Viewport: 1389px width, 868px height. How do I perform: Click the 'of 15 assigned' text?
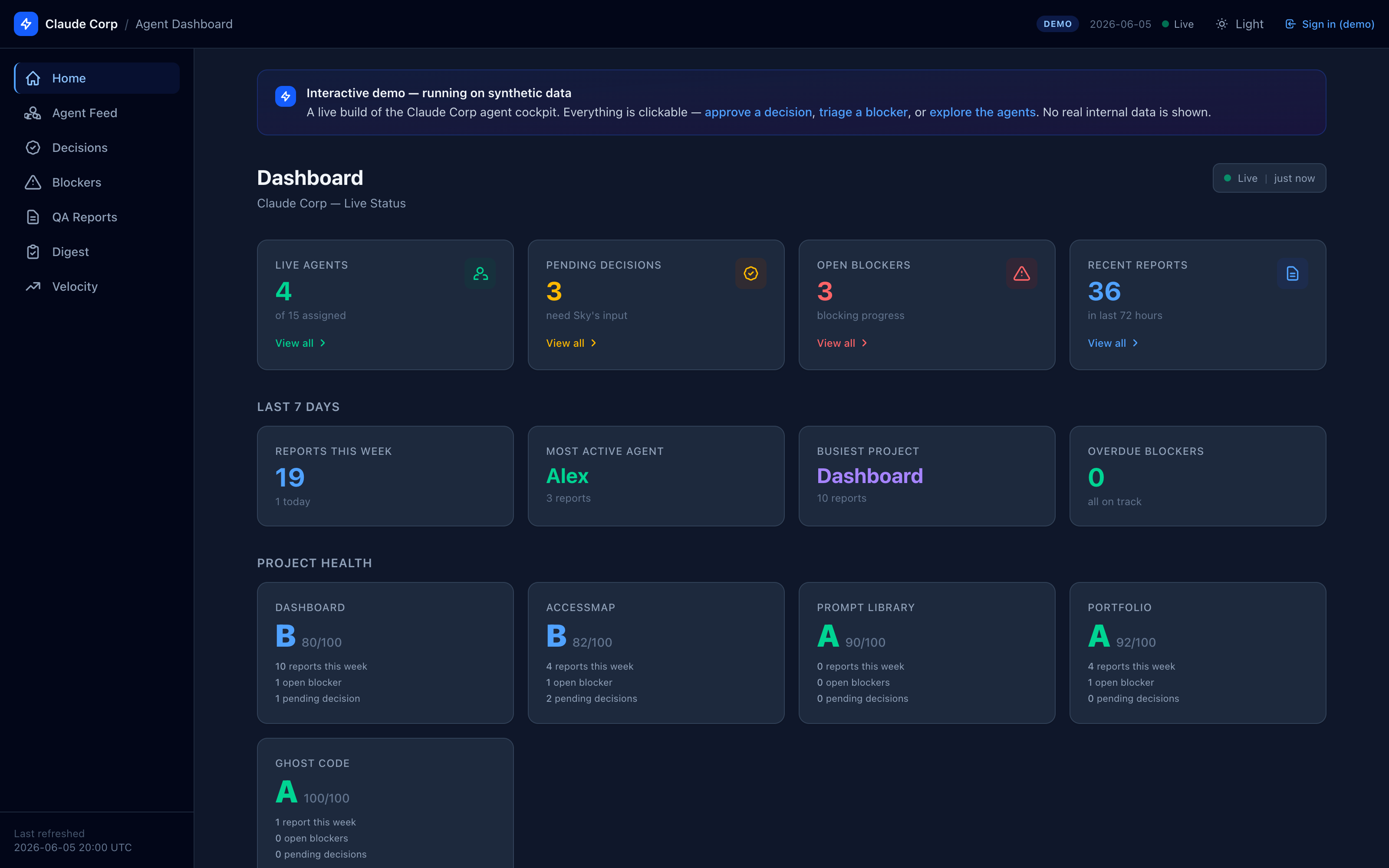[310, 316]
